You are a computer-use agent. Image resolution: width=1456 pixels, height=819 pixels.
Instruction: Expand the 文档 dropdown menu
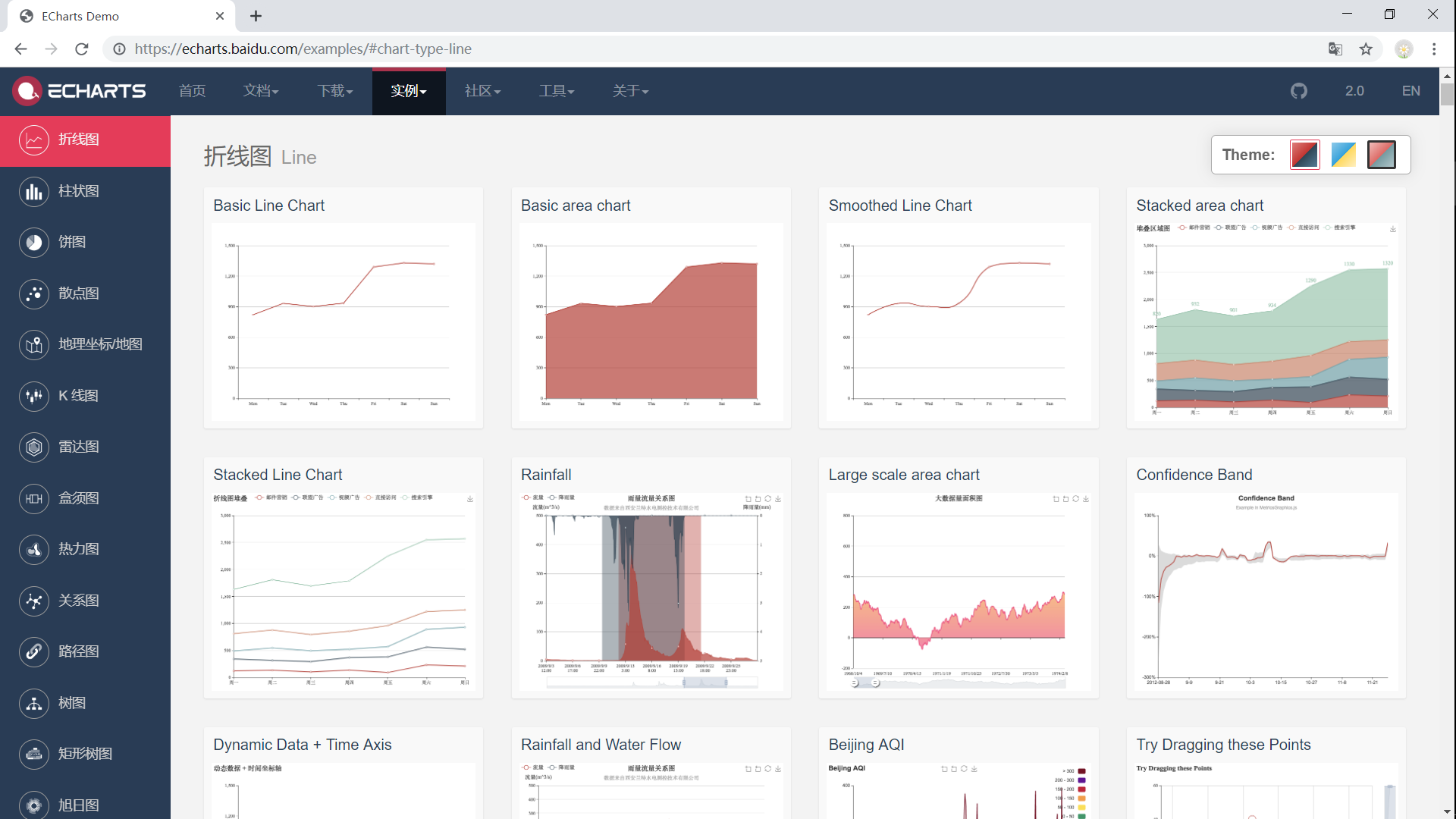click(x=261, y=91)
